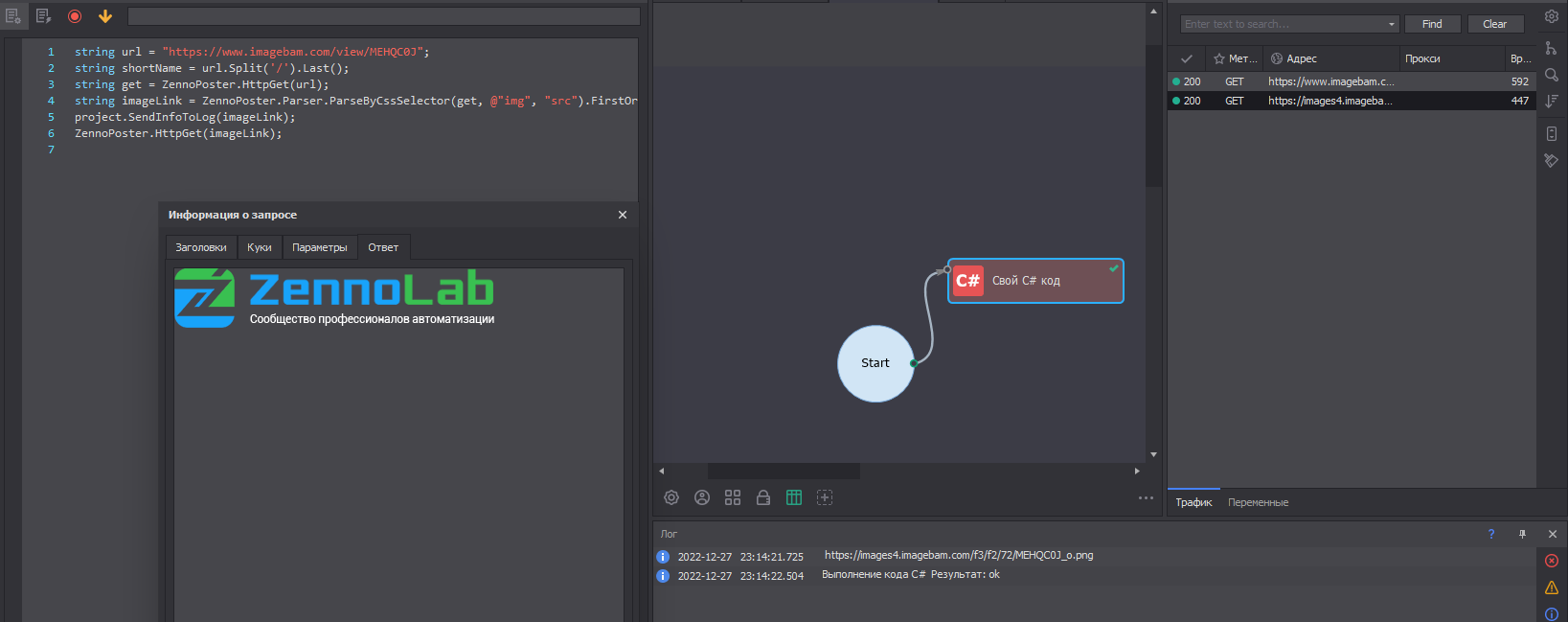Click the canvas vertical scrollbar down arrow
1568x622 pixels.
point(1153,454)
